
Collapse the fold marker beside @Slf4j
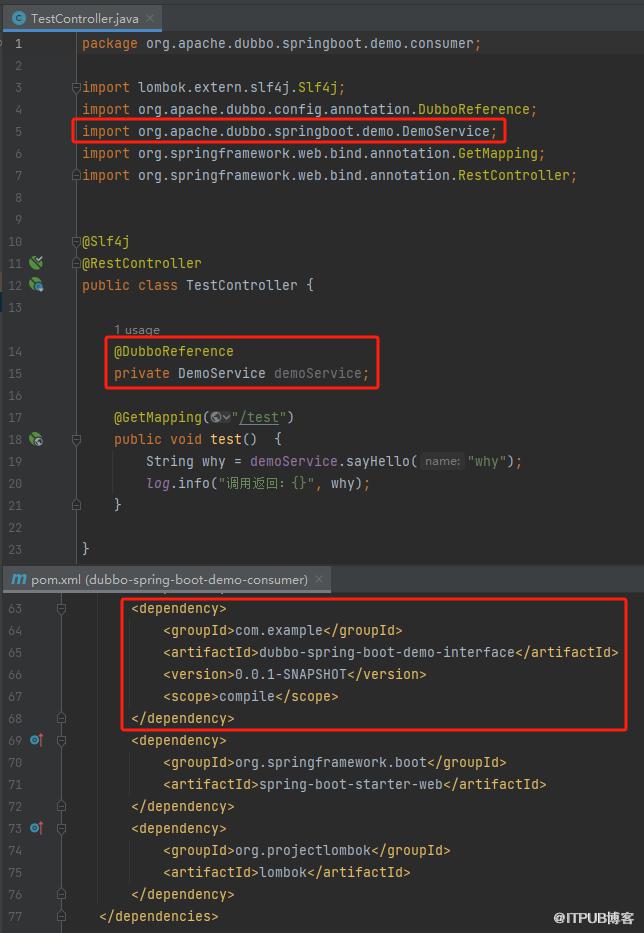(76, 242)
